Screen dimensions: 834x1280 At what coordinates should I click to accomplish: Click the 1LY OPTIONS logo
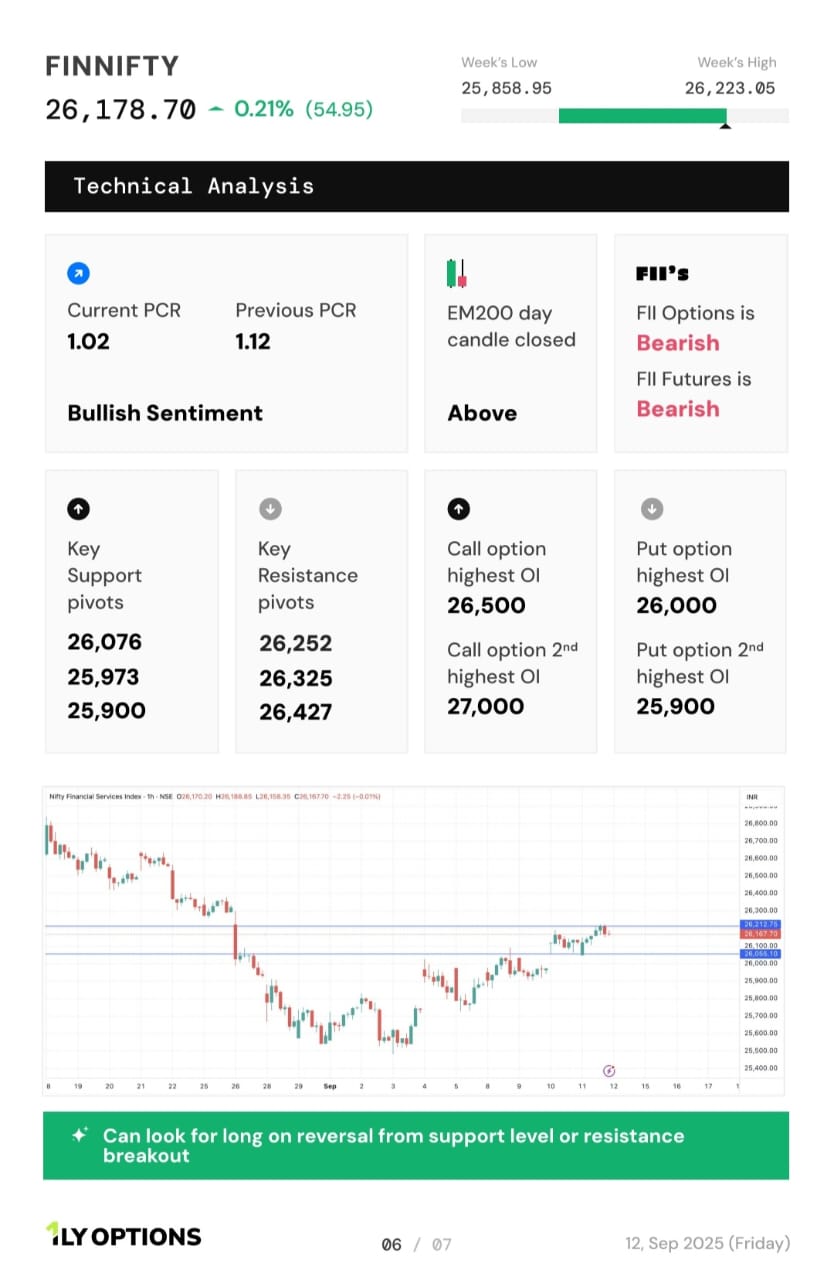123,1236
